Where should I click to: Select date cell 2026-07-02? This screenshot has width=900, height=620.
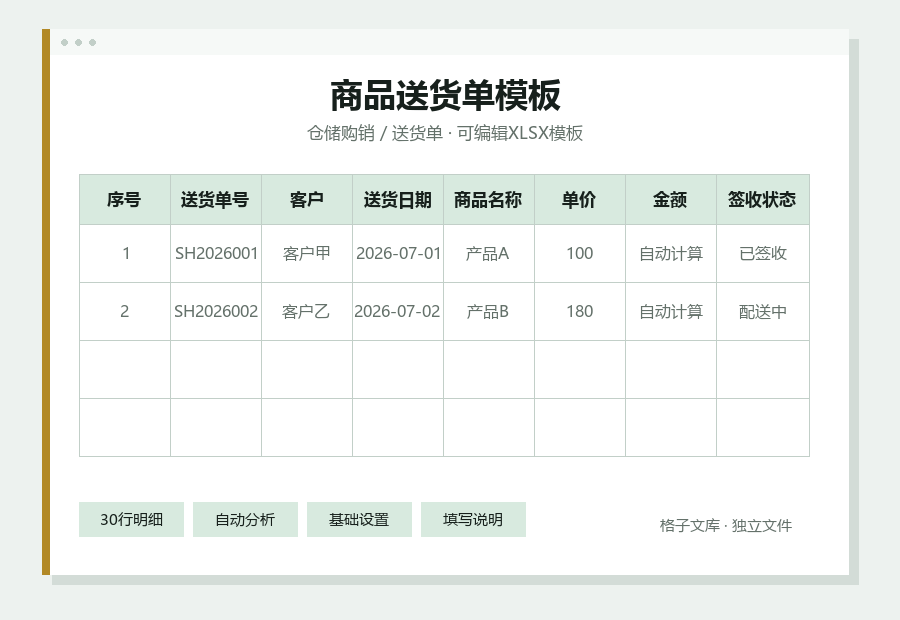coord(398,311)
